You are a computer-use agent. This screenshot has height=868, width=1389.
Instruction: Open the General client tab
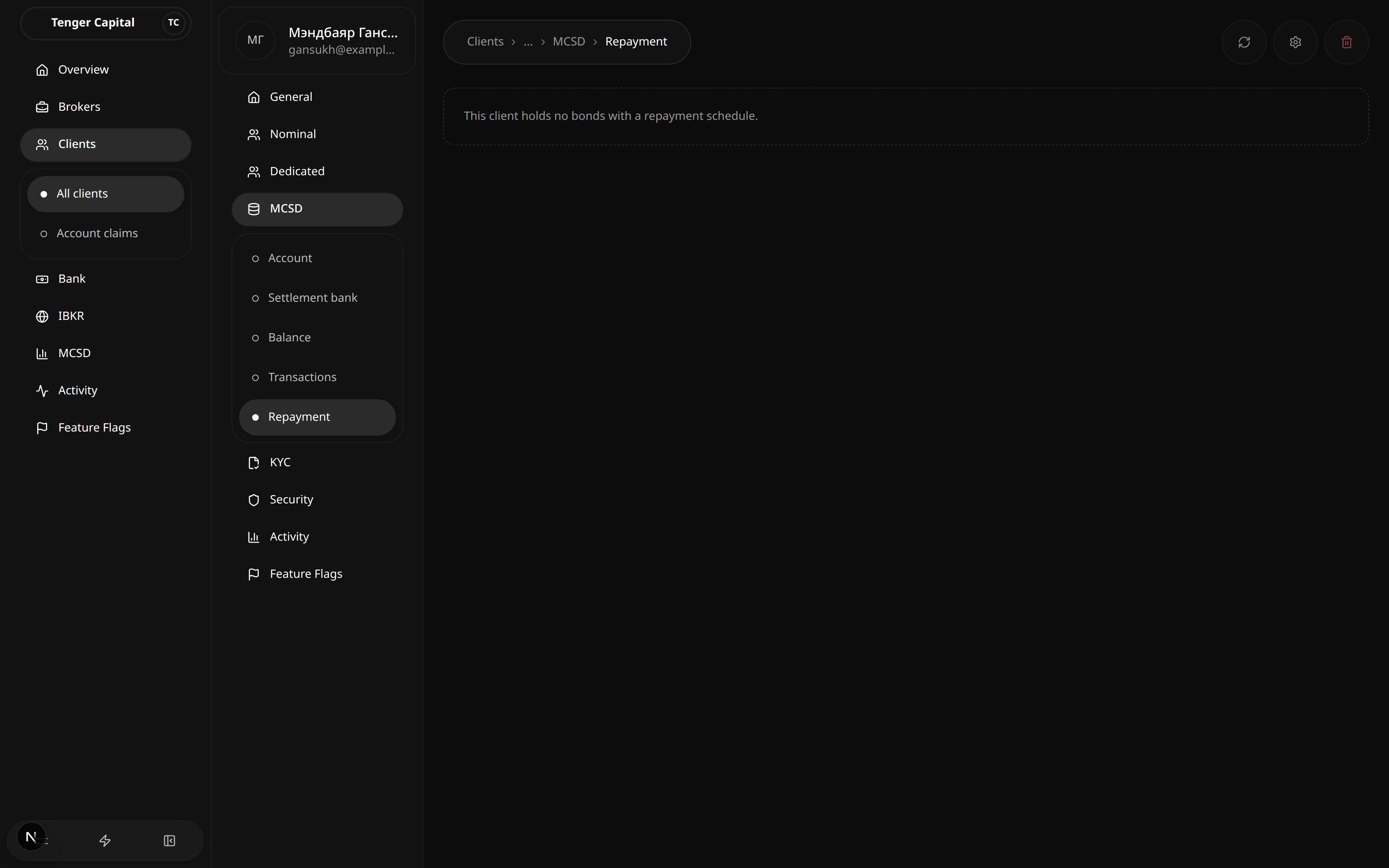pos(317,97)
